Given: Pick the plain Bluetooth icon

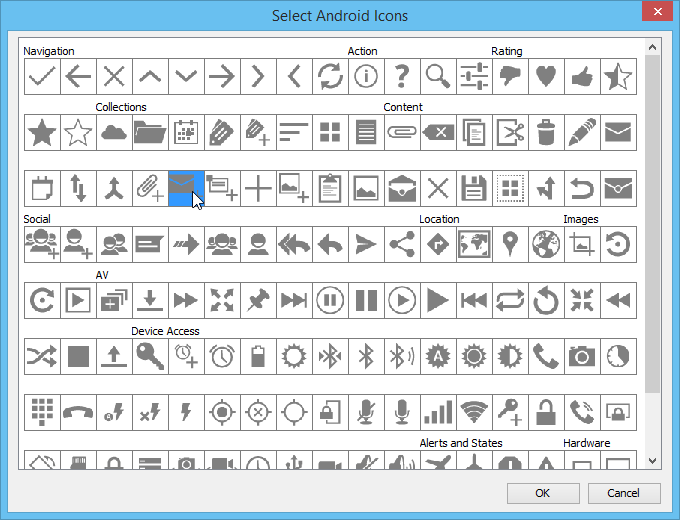Looking at the screenshot, I should pyautogui.click(x=366, y=356).
